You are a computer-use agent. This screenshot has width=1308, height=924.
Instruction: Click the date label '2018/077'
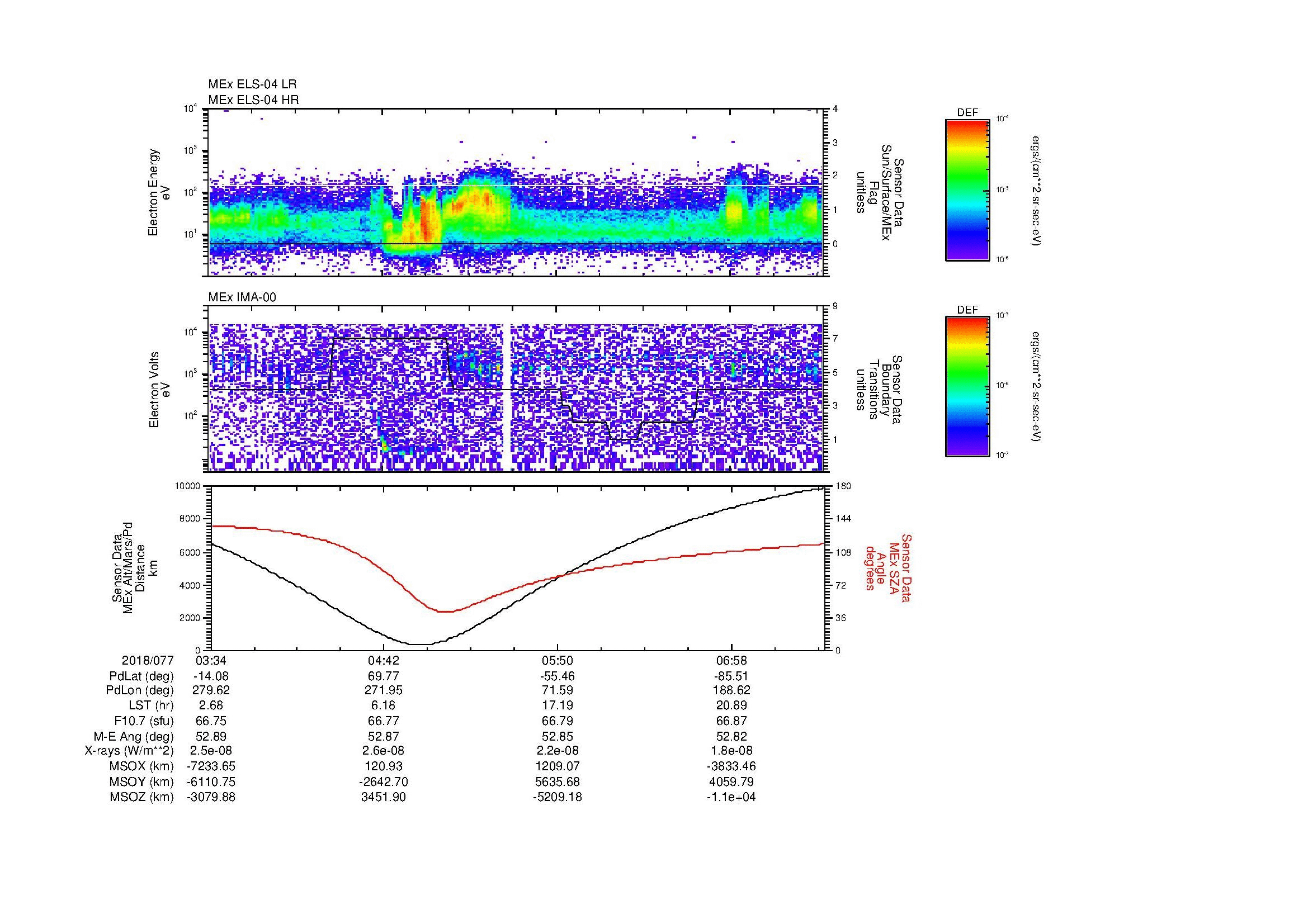[148, 661]
